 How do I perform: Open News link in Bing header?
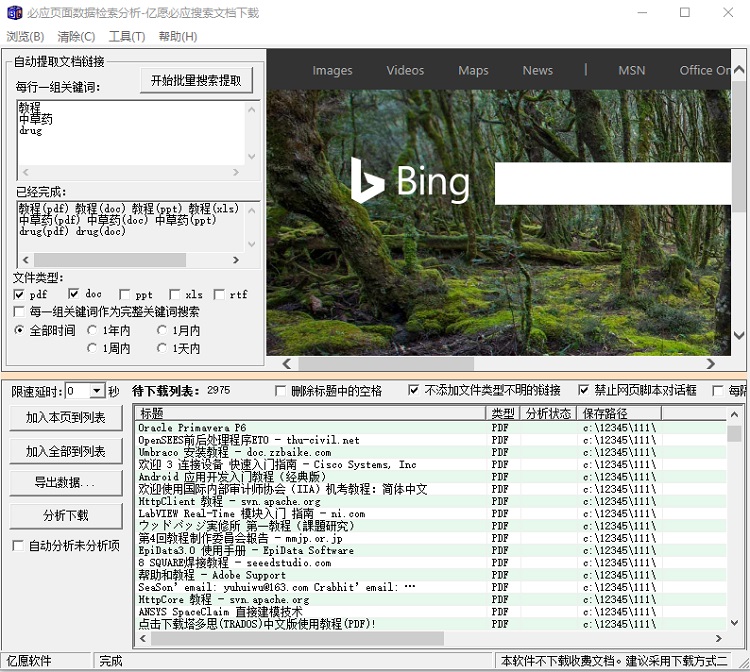pos(538,70)
